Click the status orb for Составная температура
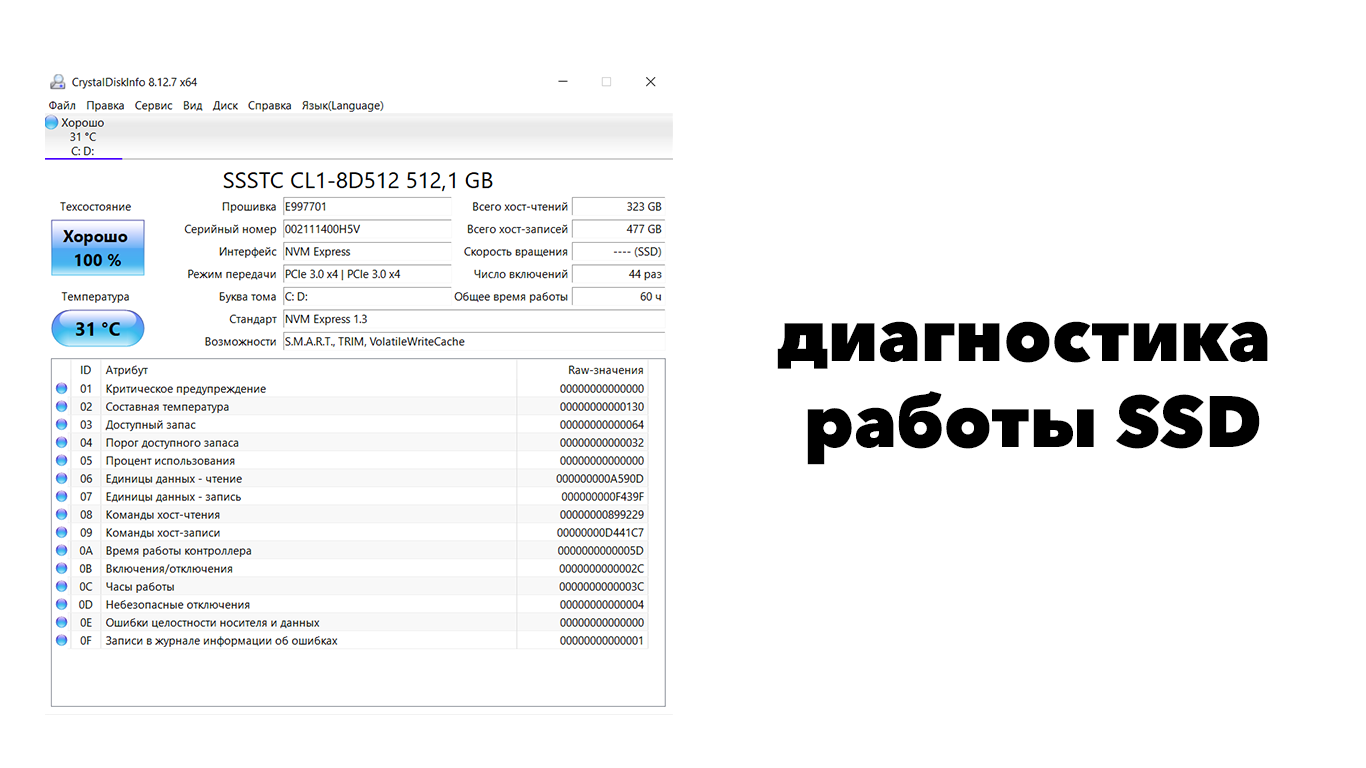 coord(62,406)
